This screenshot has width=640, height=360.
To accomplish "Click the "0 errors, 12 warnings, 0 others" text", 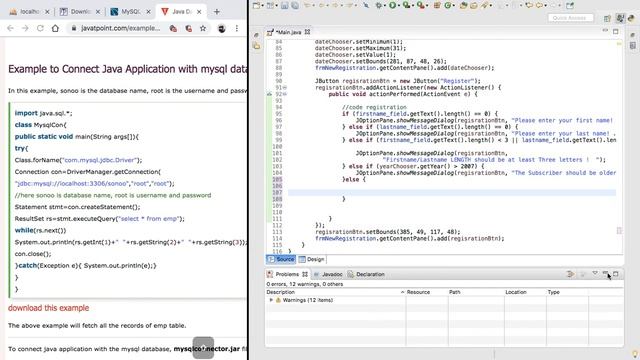I will point(304,284).
